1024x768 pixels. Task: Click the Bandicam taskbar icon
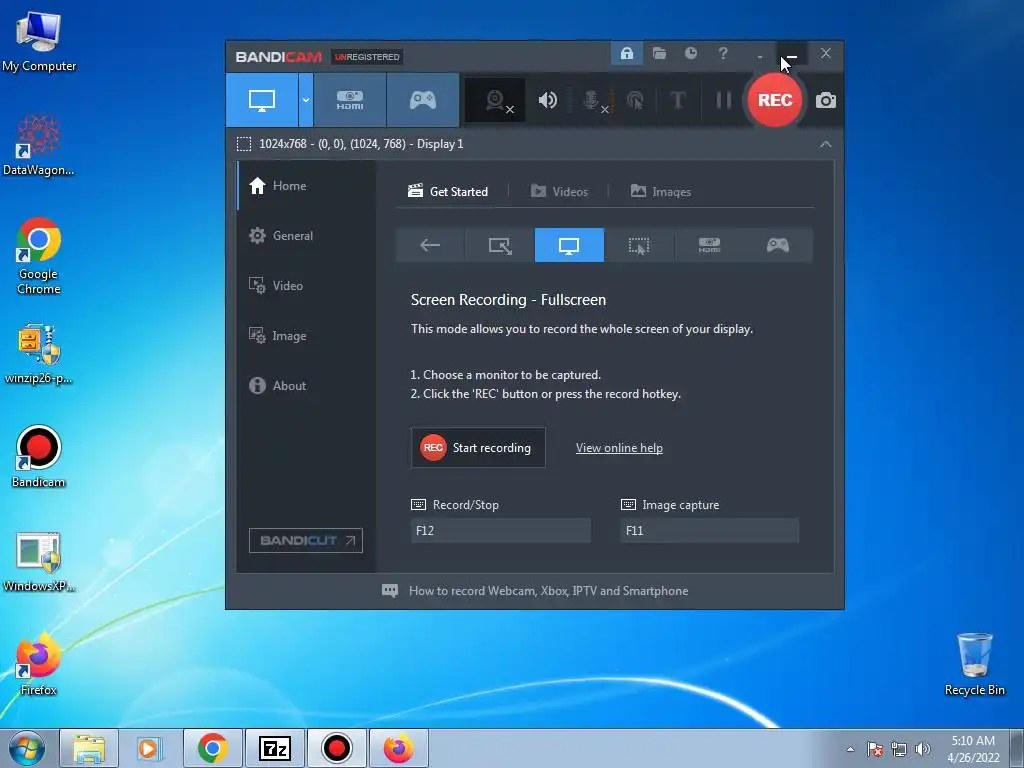336,748
